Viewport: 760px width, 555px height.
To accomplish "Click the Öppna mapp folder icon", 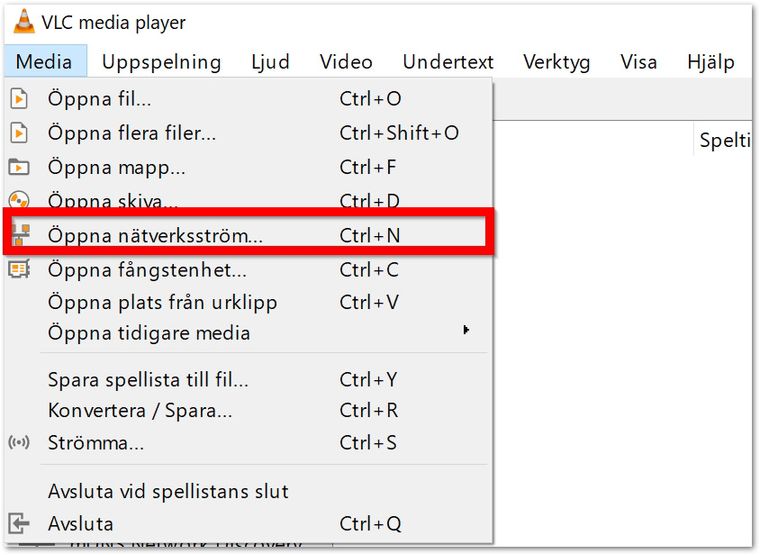I will click(19, 167).
